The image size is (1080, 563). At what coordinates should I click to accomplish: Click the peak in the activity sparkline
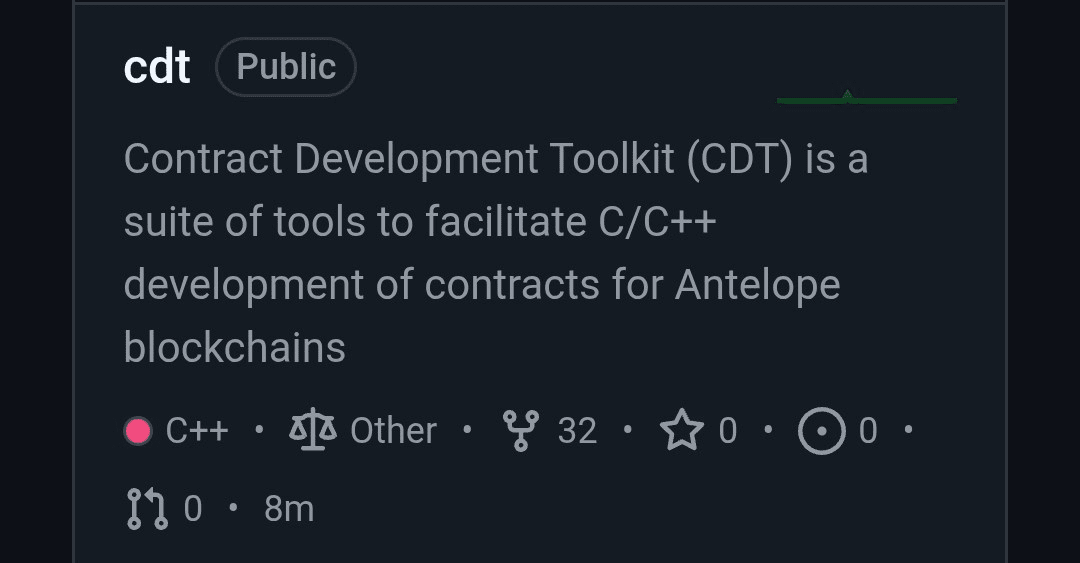tap(847, 94)
